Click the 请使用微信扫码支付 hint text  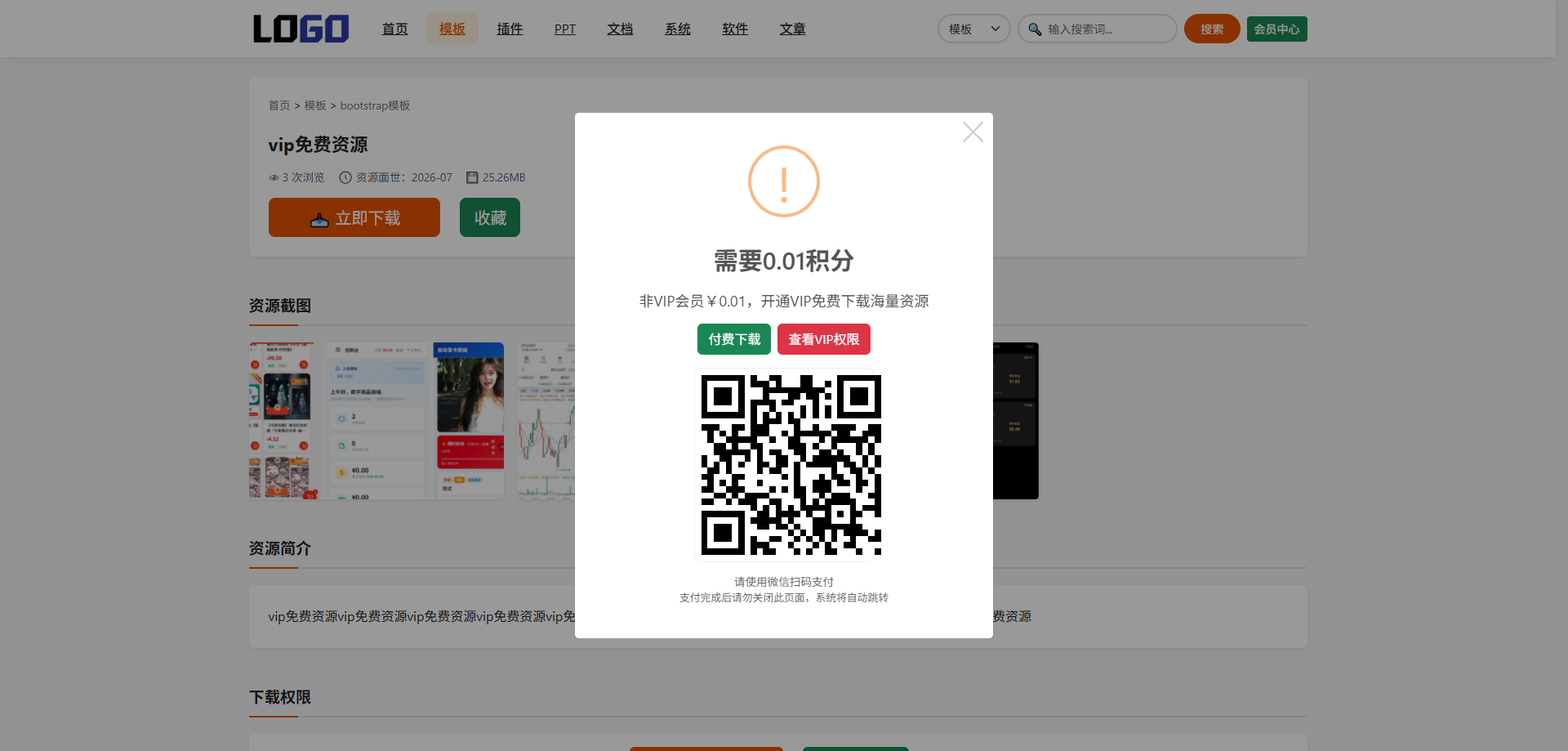(x=784, y=582)
